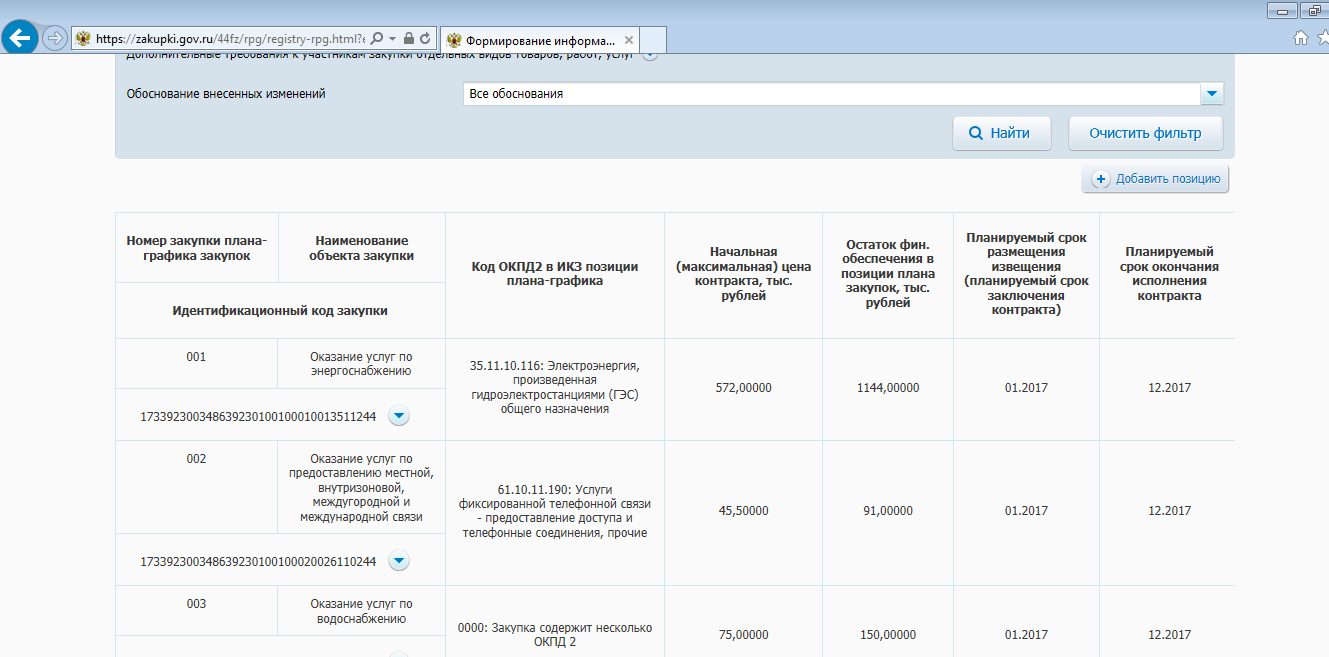Click the "Очистить фильтр" button
Image resolution: width=1329 pixels, height=657 pixels.
pyautogui.click(x=1145, y=133)
